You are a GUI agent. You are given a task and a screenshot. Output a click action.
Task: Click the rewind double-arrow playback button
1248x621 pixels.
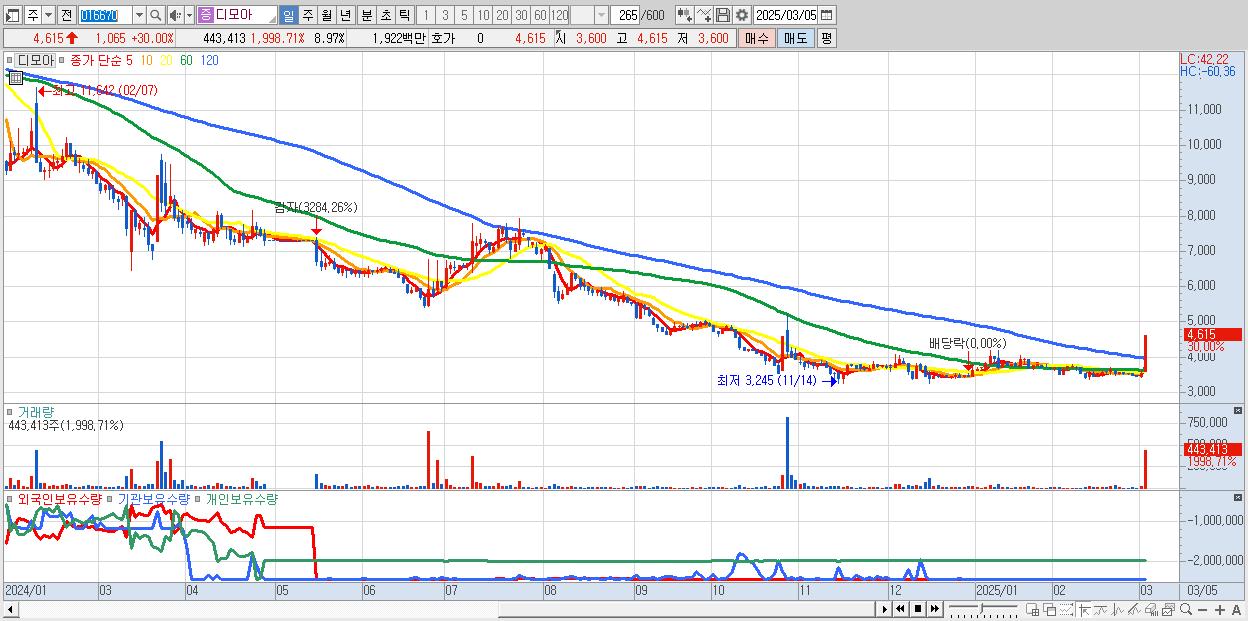(901, 609)
